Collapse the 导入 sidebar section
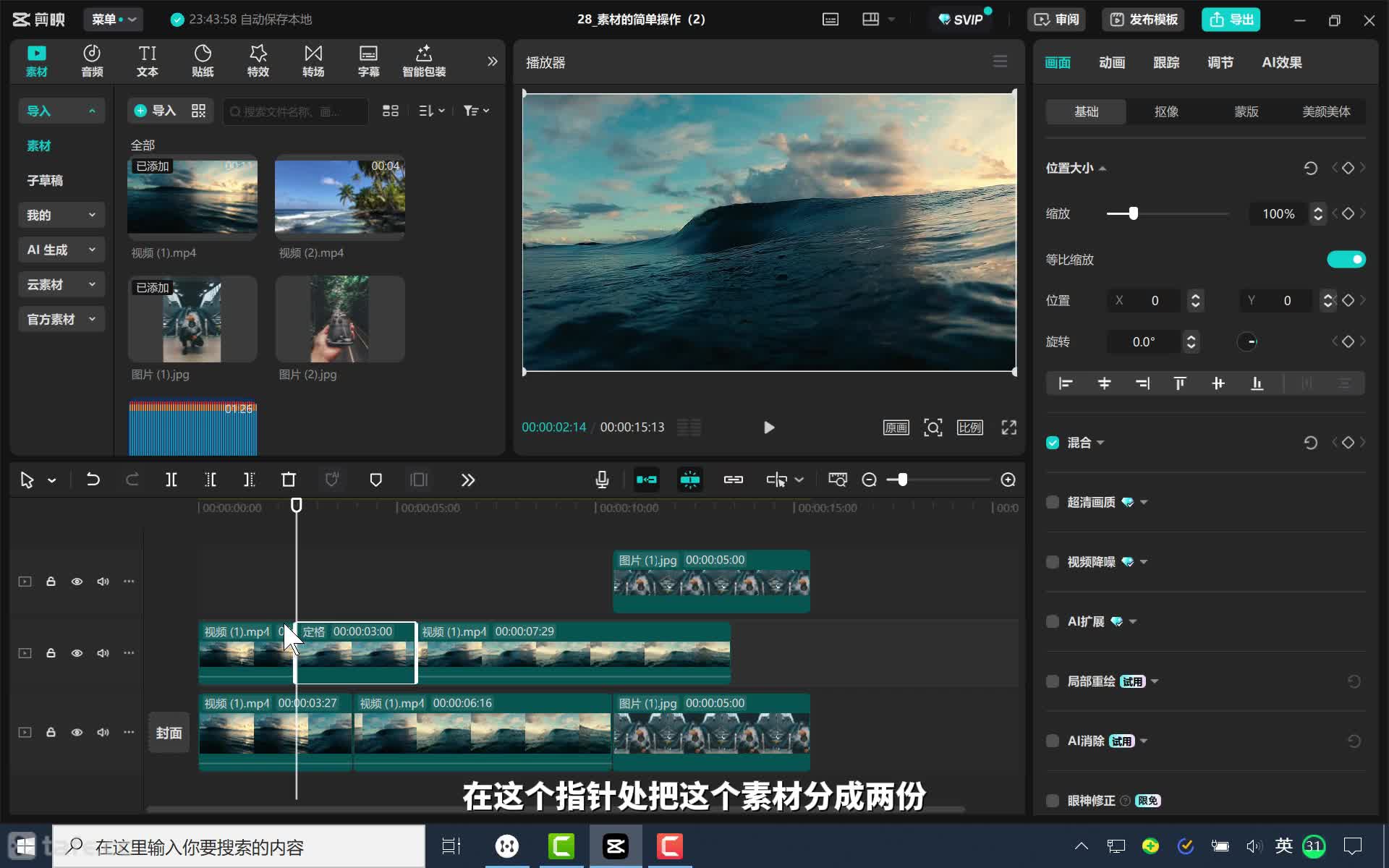1389x868 pixels. 61,111
